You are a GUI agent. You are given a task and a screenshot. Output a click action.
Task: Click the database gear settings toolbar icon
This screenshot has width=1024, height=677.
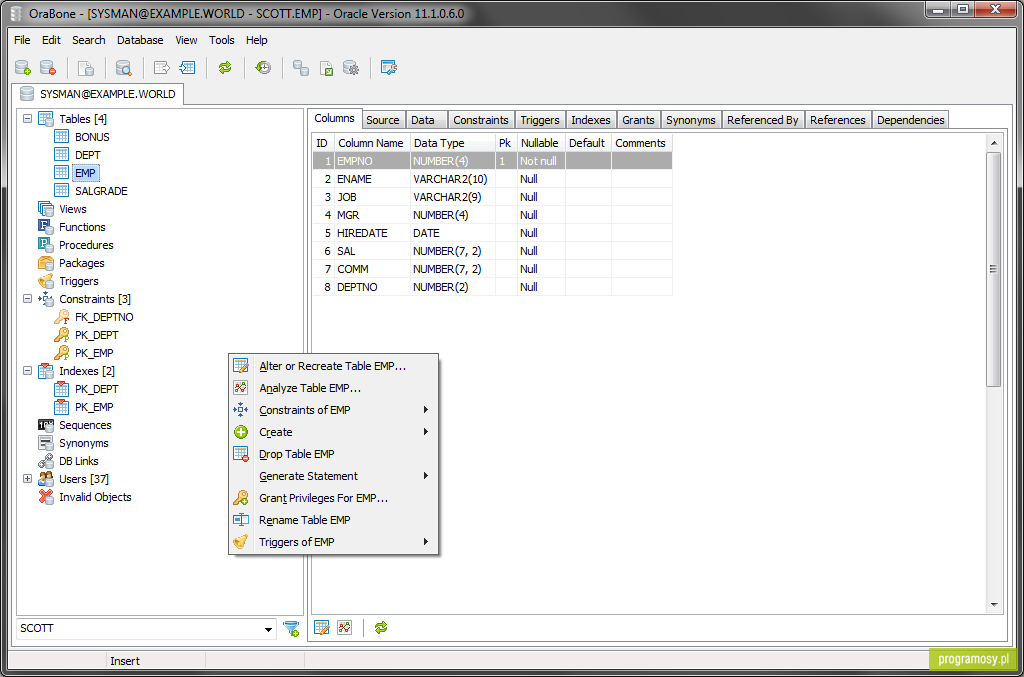pyautogui.click(x=351, y=67)
